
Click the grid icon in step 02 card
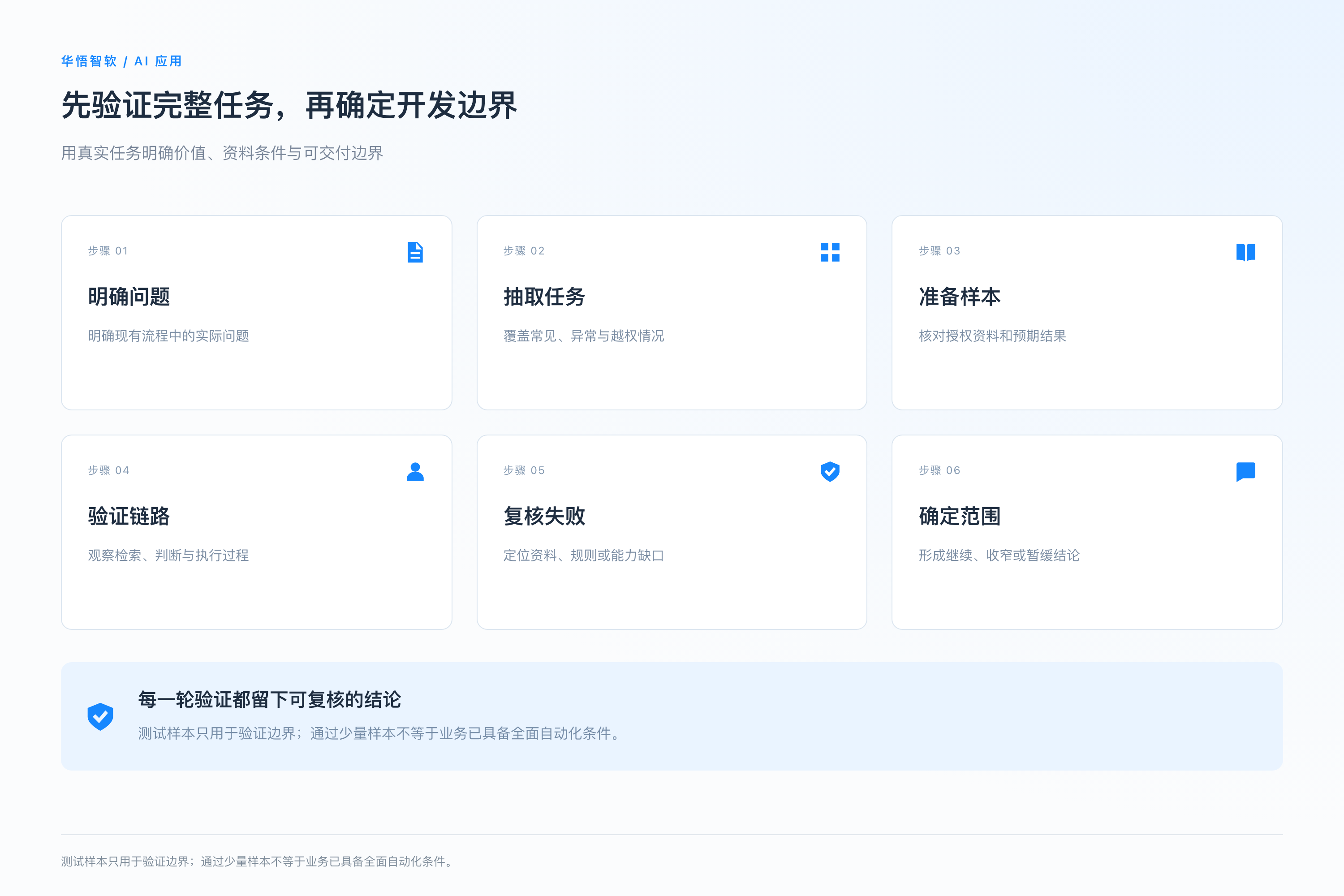(830, 252)
